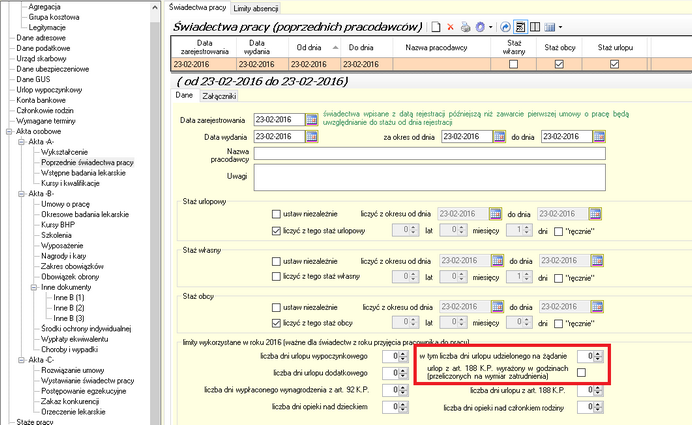This screenshot has width=692, height=425.
Task: Collapse the Inne dokumenty tree node
Action: point(34,287)
